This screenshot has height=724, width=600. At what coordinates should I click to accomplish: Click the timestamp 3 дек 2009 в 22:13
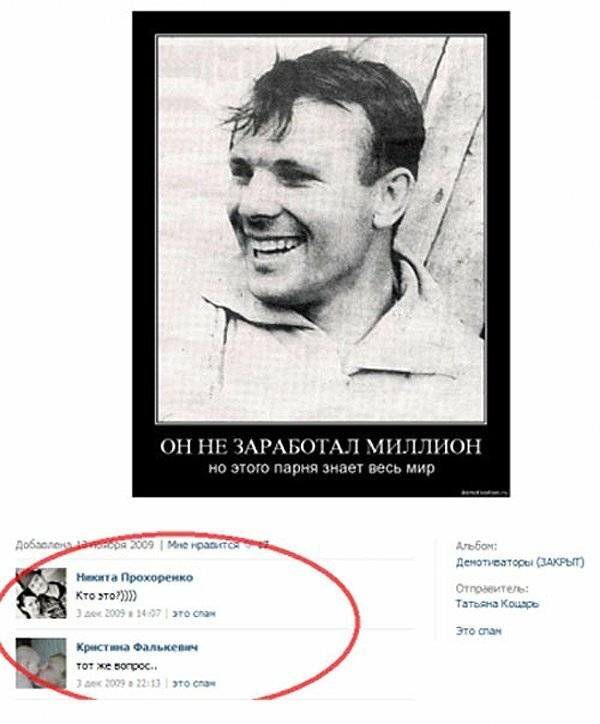(118, 683)
